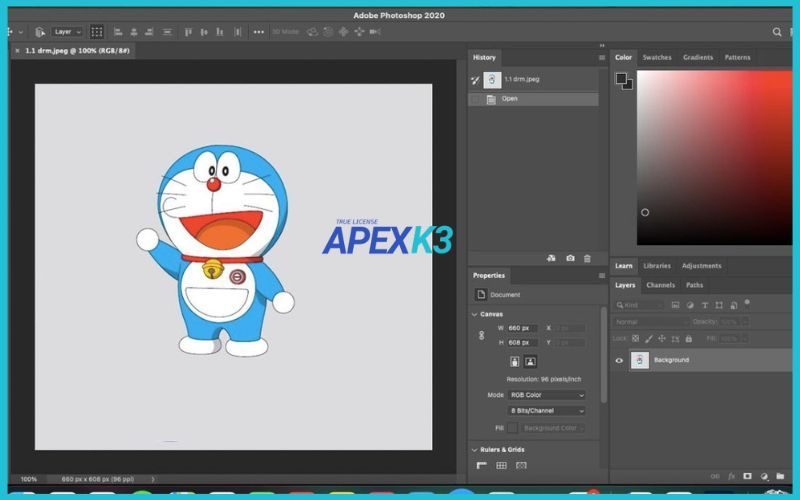This screenshot has width=800, height=500.
Task: Click align right edges icon
Action: (x=149, y=32)
